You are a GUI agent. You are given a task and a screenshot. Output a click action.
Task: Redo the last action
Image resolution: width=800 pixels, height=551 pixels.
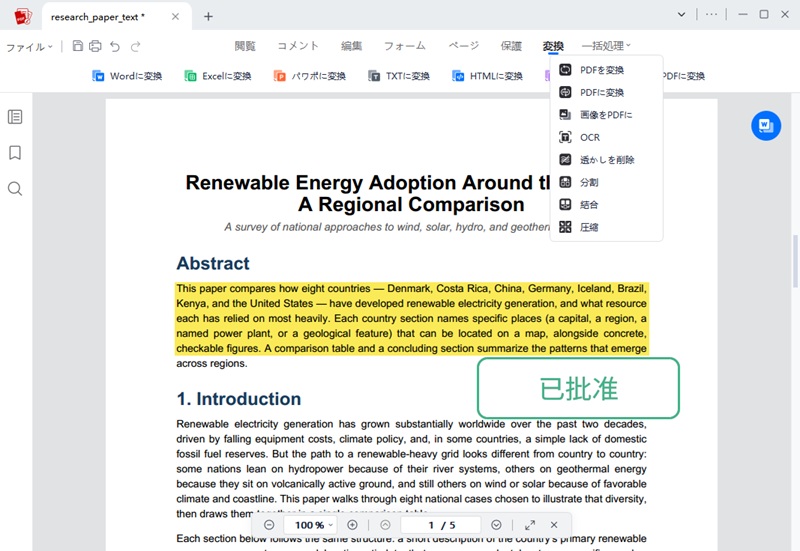[135, 46]
